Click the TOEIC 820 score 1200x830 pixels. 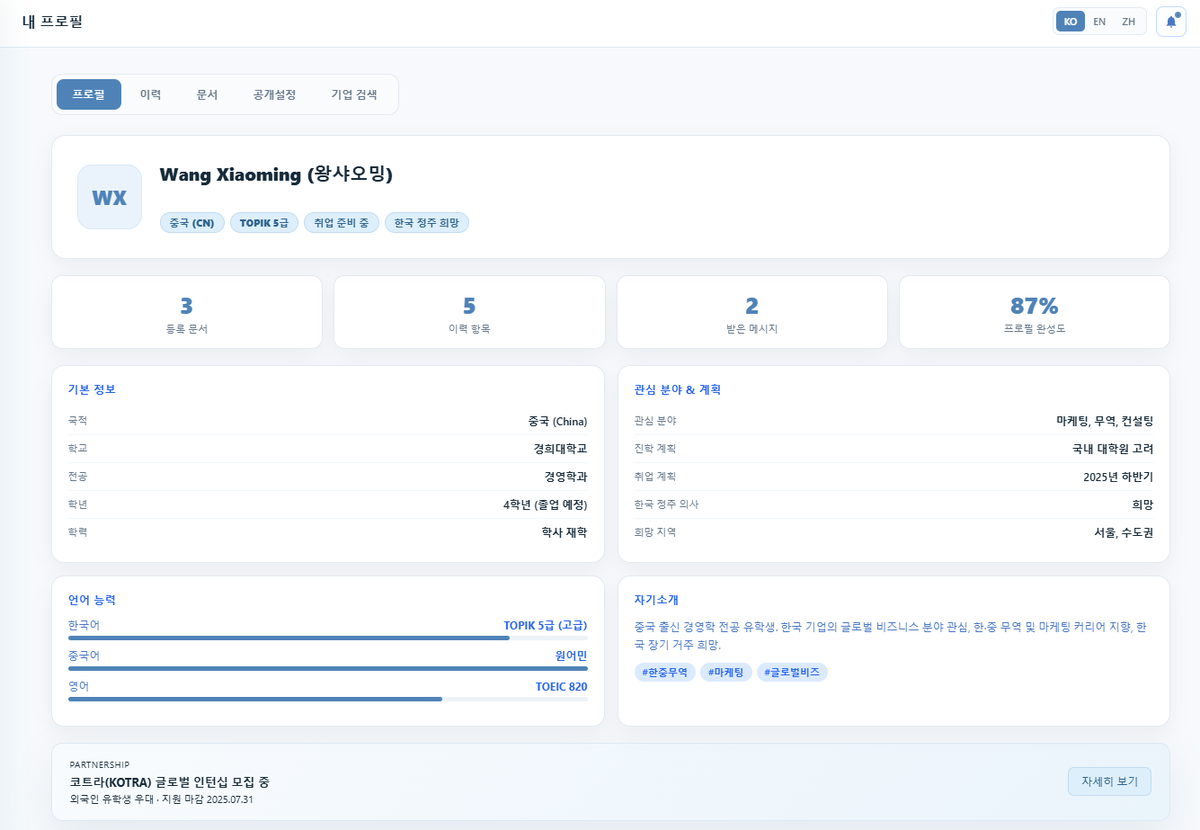561,687
